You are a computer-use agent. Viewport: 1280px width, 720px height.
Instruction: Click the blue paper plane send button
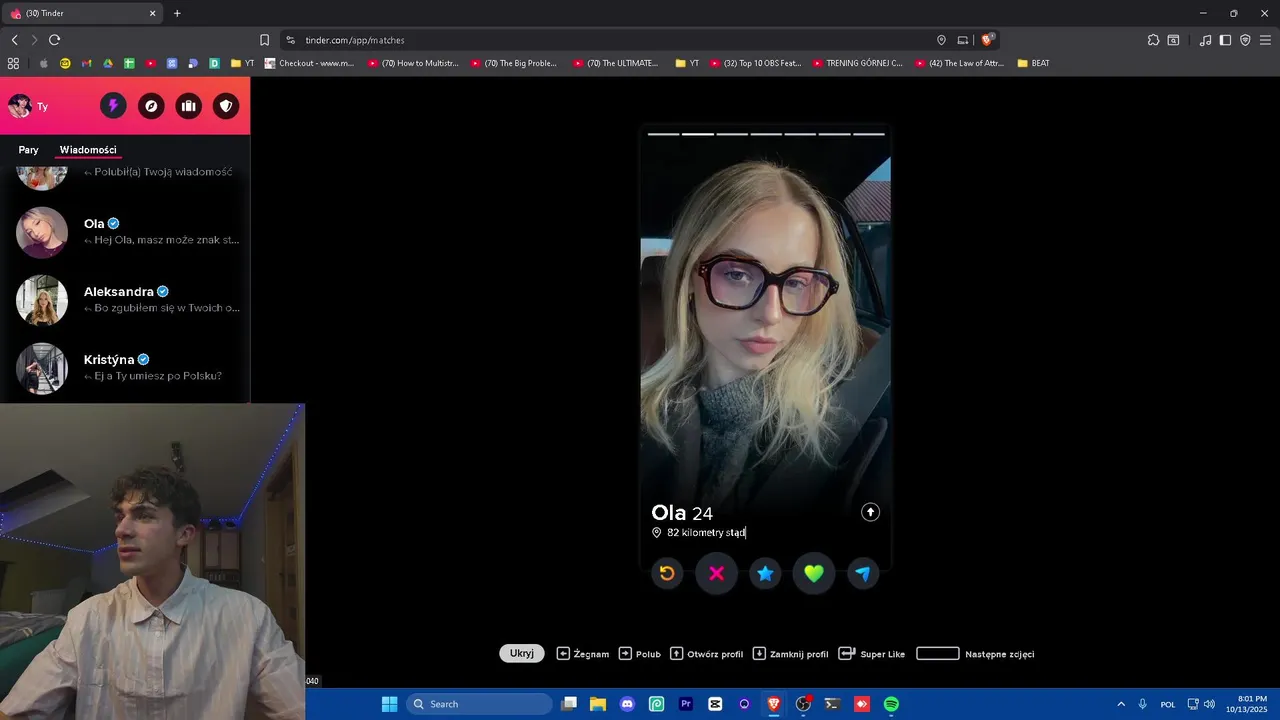[x=863, y=573]
